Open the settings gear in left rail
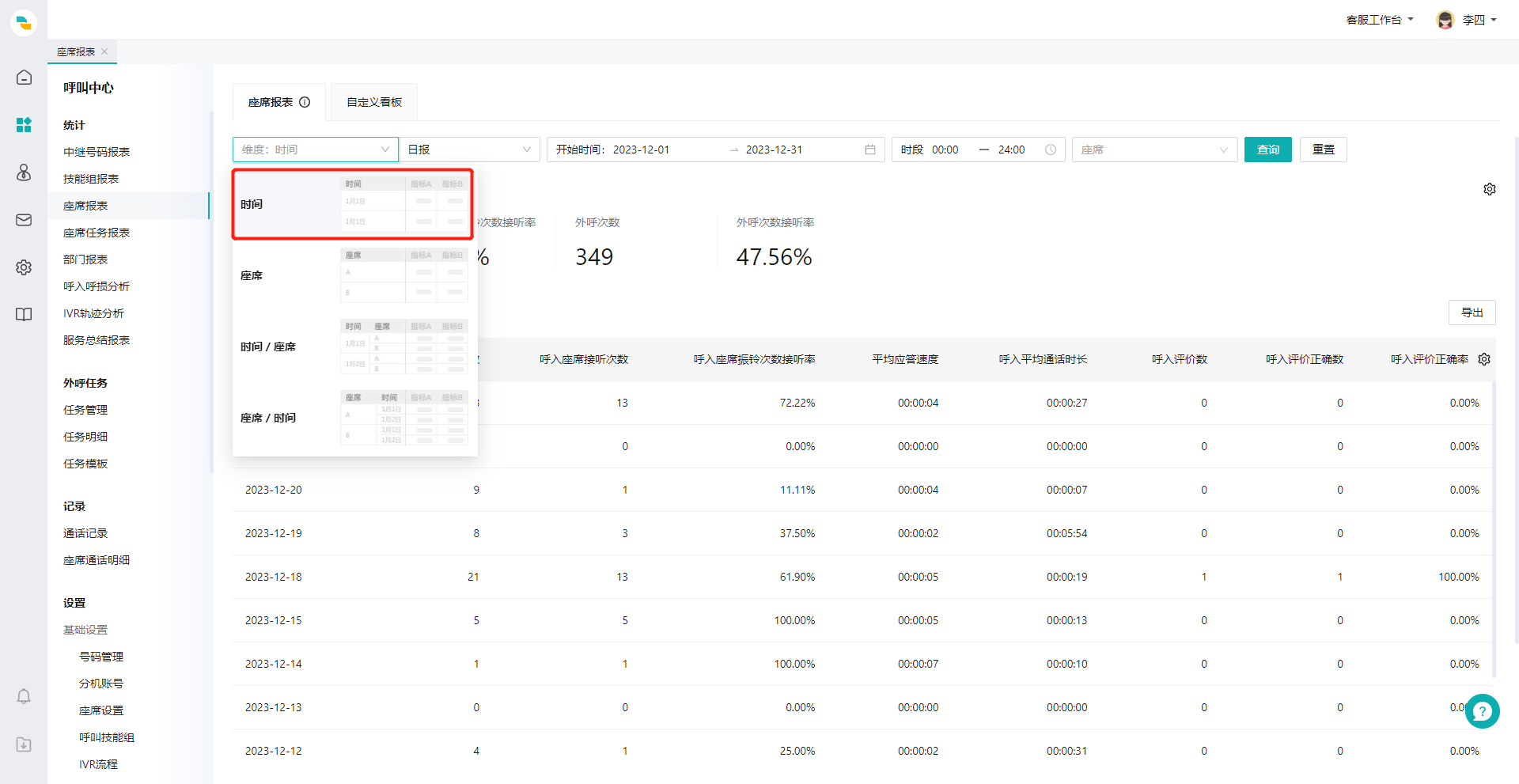 [24, 267]
